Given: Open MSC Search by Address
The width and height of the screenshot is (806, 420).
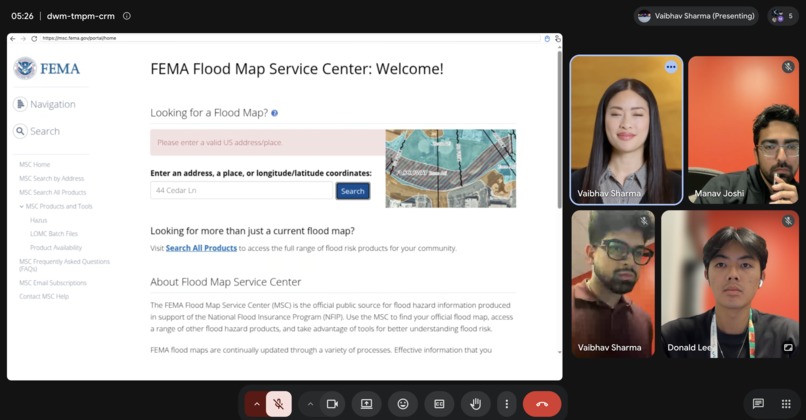Looking at the screenshot, I should click(x=51, y=178).
